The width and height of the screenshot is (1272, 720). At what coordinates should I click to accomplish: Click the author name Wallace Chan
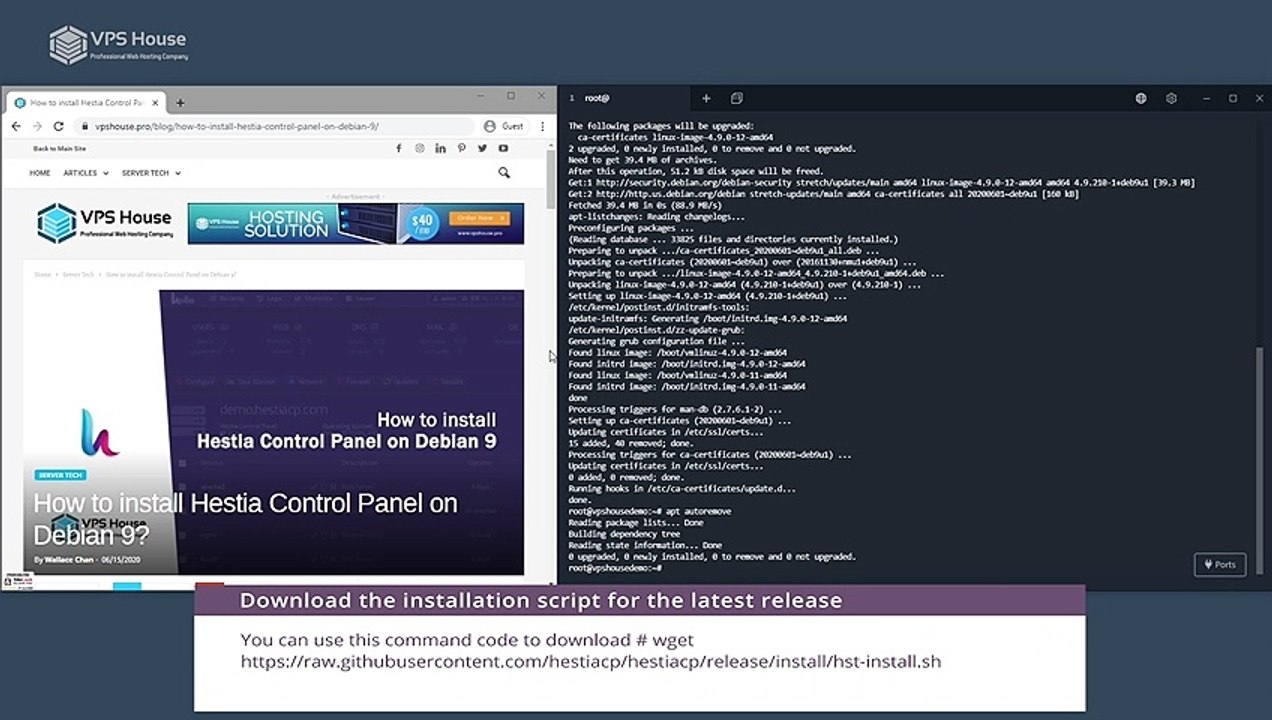(x=70, y=559)
